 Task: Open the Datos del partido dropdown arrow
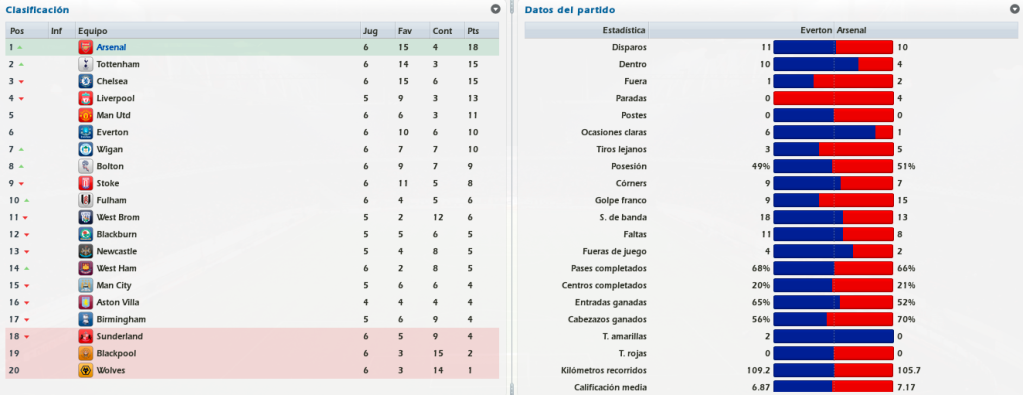coord(1015,9)
